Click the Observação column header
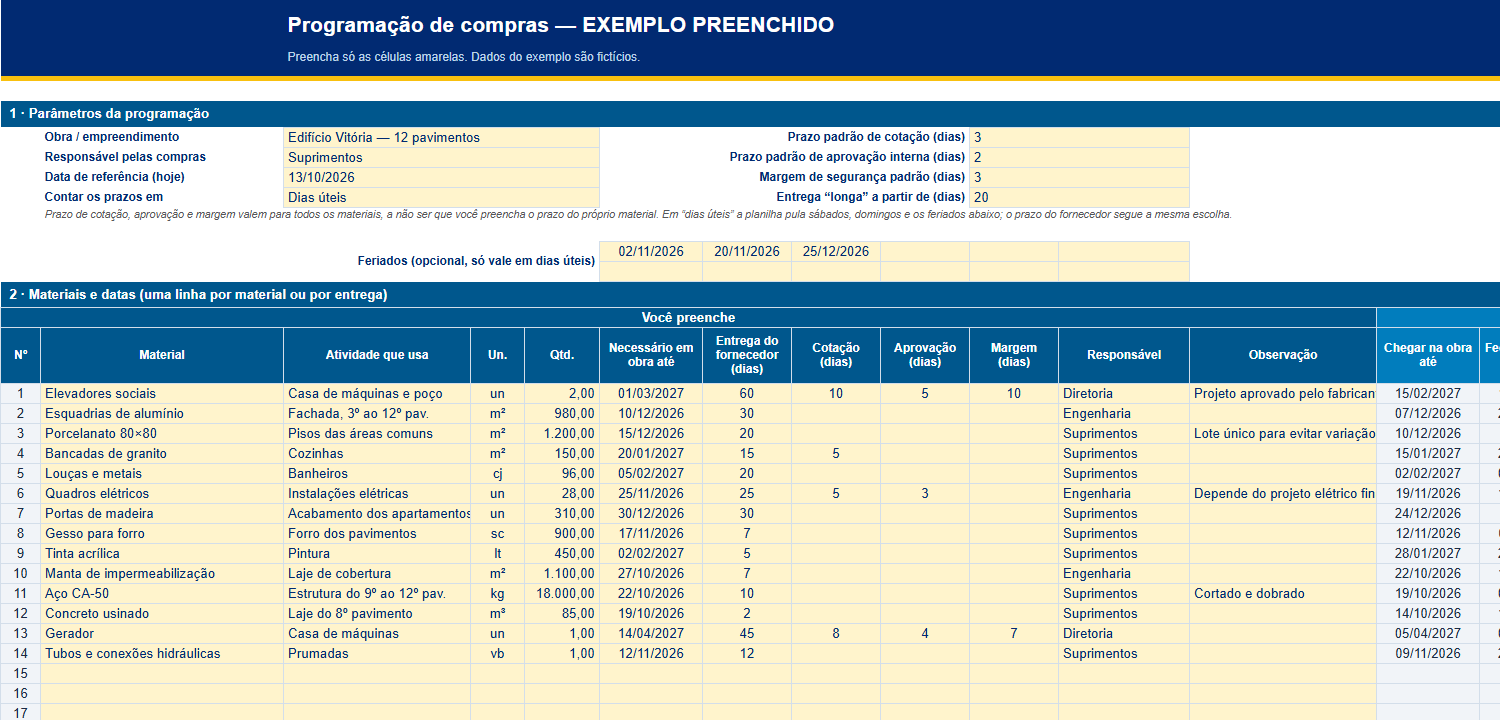This screenshot has width=1500, height=720. (1283, 355)
